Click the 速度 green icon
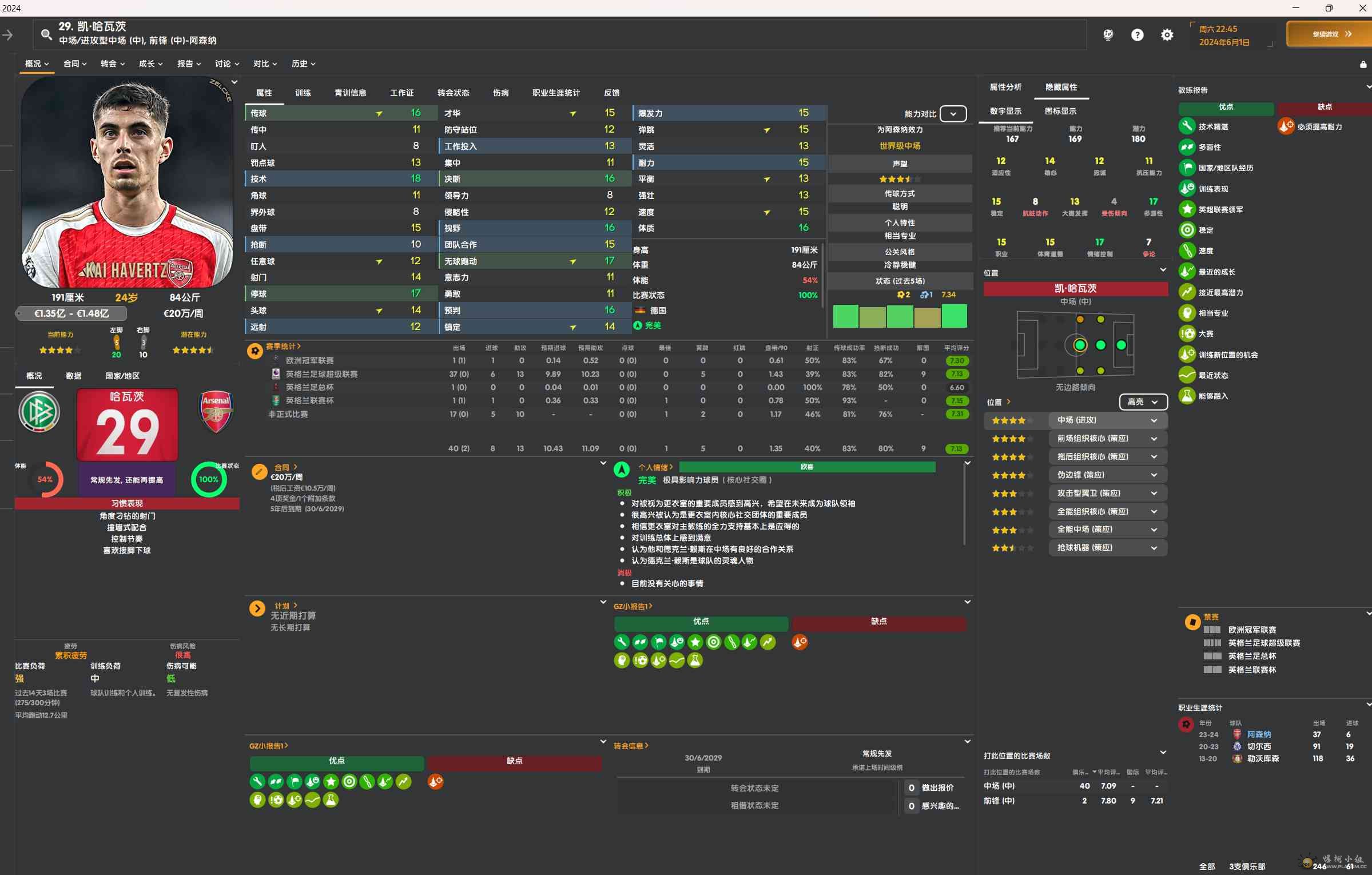1372x875 pixels. pyautogui.click(x=1187, y=250)
